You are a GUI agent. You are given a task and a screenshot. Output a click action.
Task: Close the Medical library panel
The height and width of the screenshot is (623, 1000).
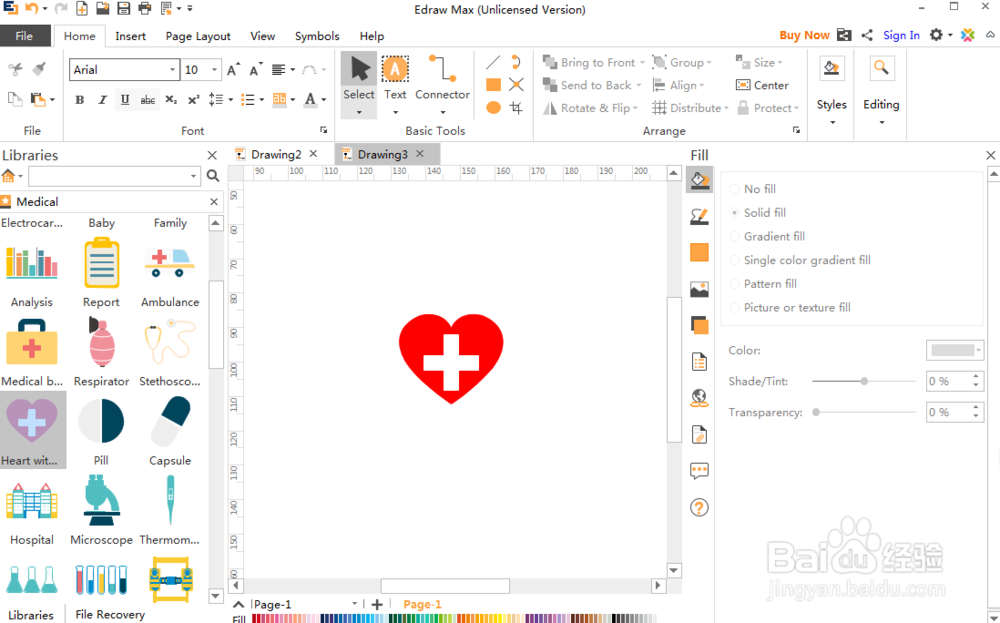coord(214,202)
